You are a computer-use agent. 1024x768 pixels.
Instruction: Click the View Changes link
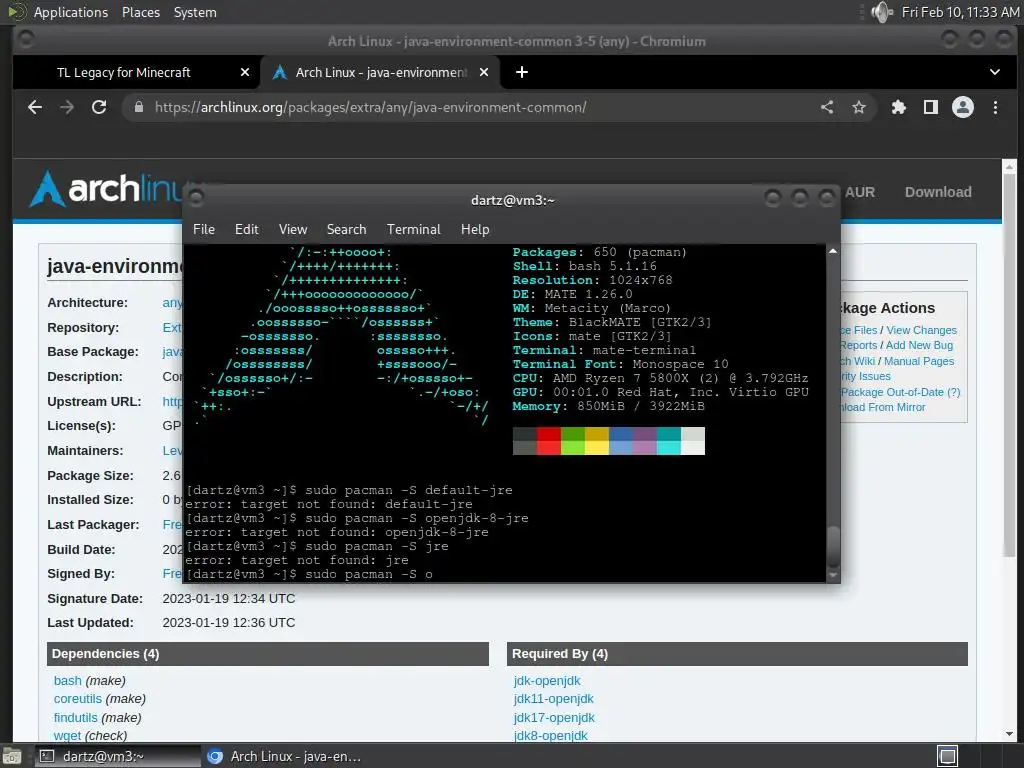921,330
